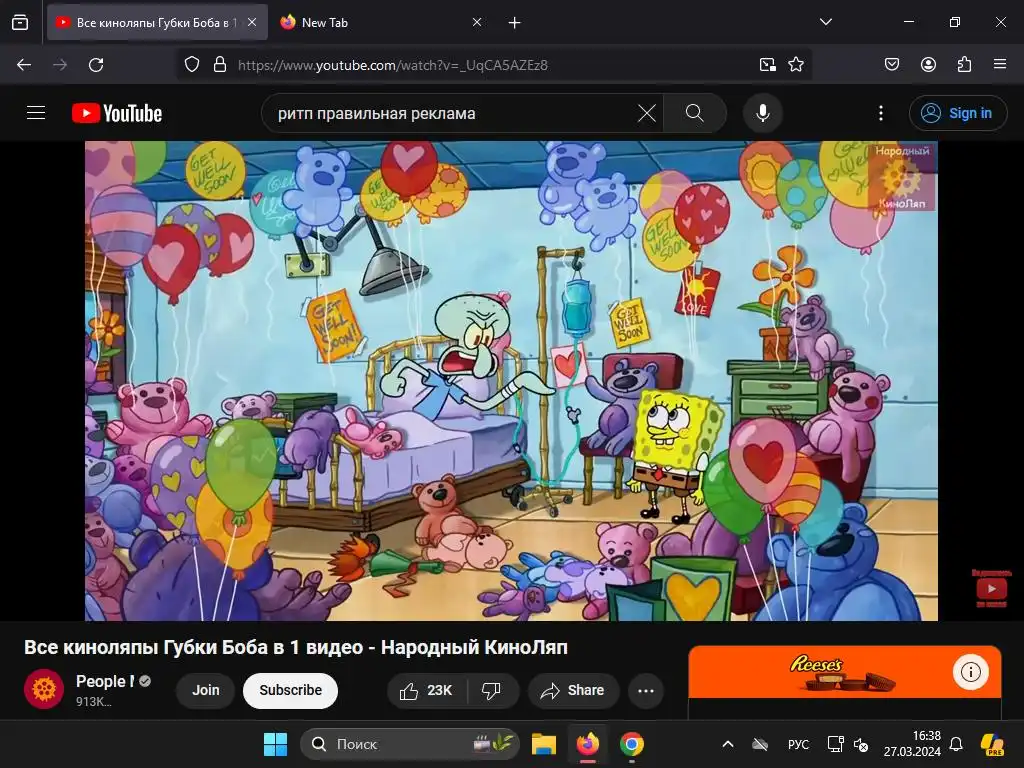
Task: Go to YouTube home via logo
Action: [117, 113]
